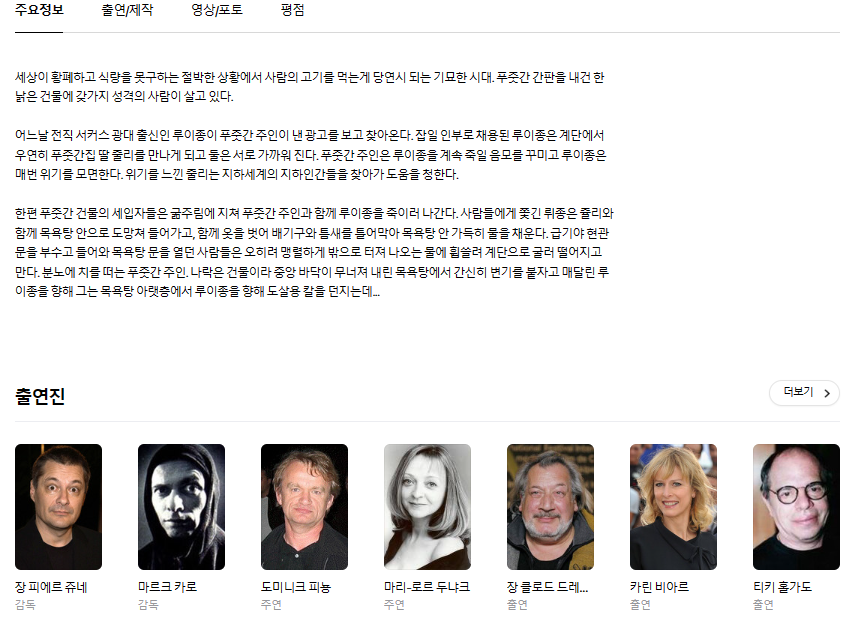This screenshot has height=637, width=851.
Task: Open 장 피에르 쥬네 profile photo
Action: [58, 507]
